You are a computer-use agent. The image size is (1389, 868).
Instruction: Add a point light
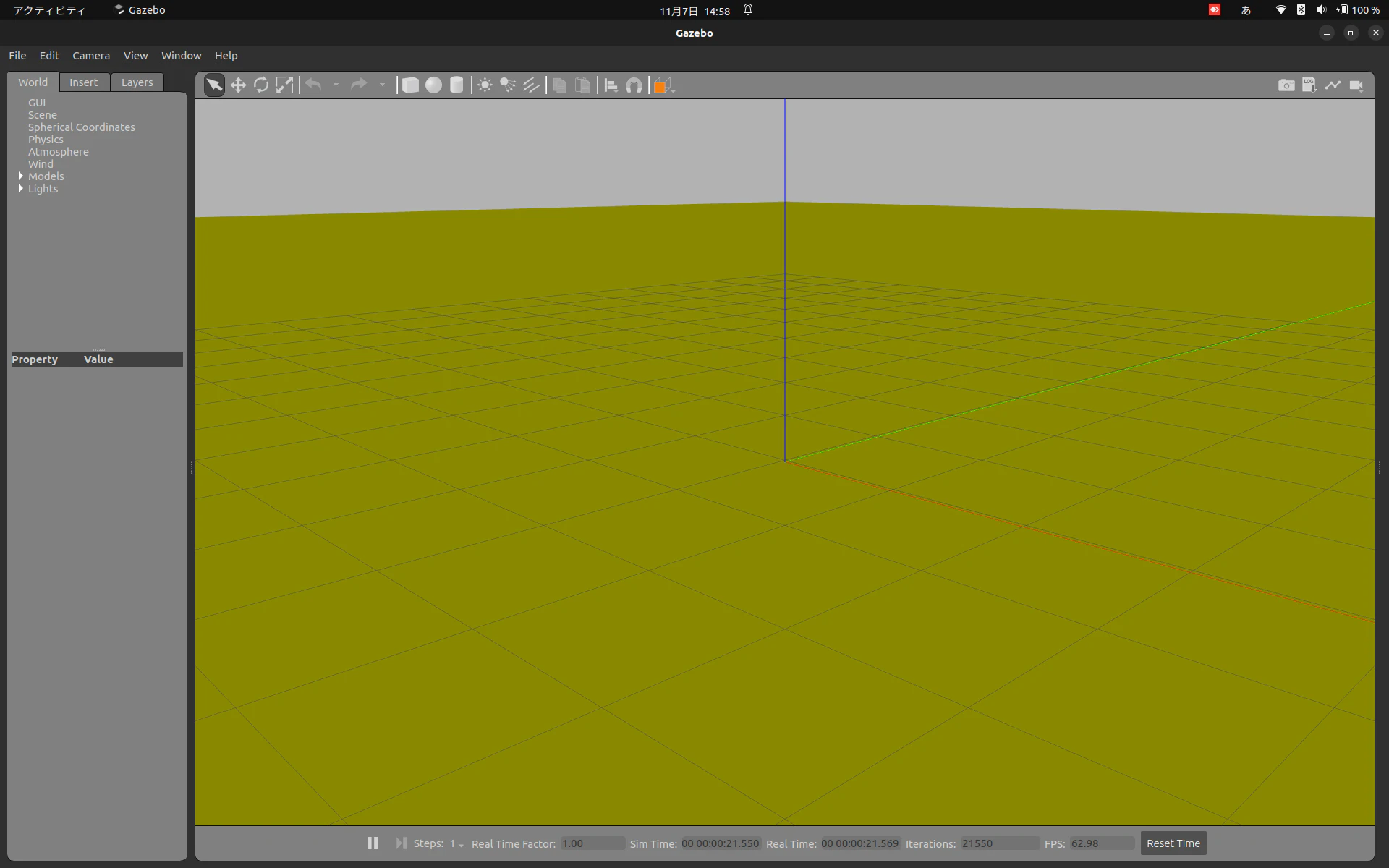pyautogui.click(x=485, y=85)
